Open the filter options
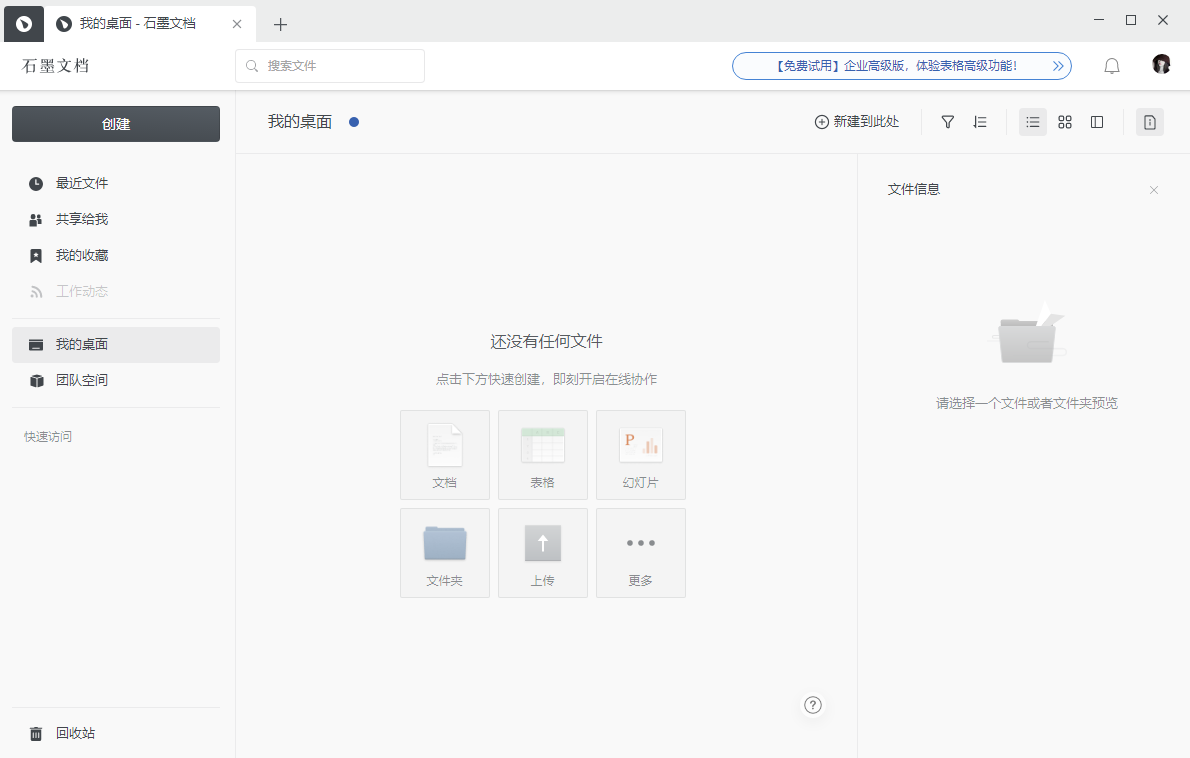Image resolution: width=1190 pixels, height=758 pixels. pyautogui.click(x=947, y=121)
